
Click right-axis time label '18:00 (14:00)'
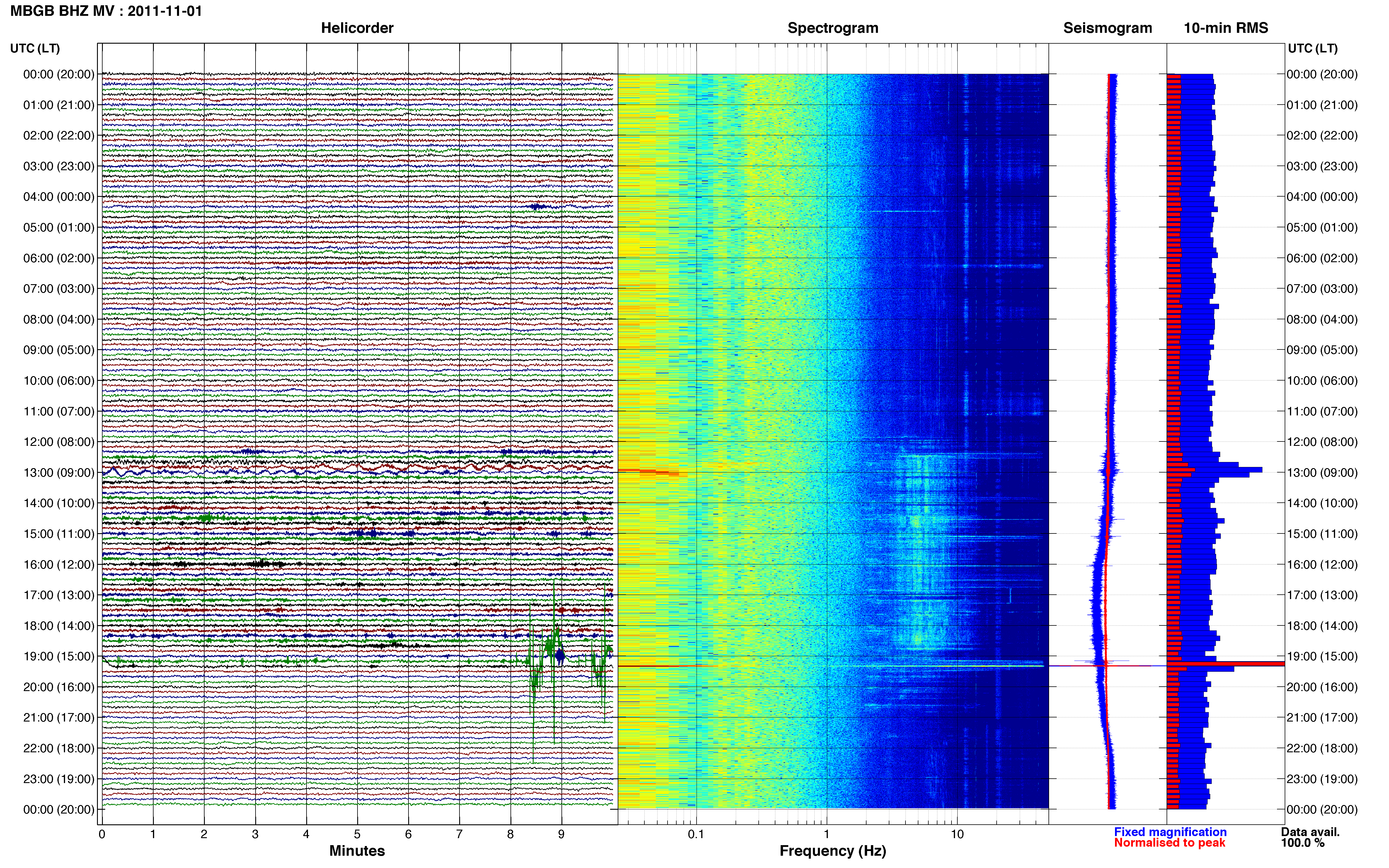tap(1322, 626)
